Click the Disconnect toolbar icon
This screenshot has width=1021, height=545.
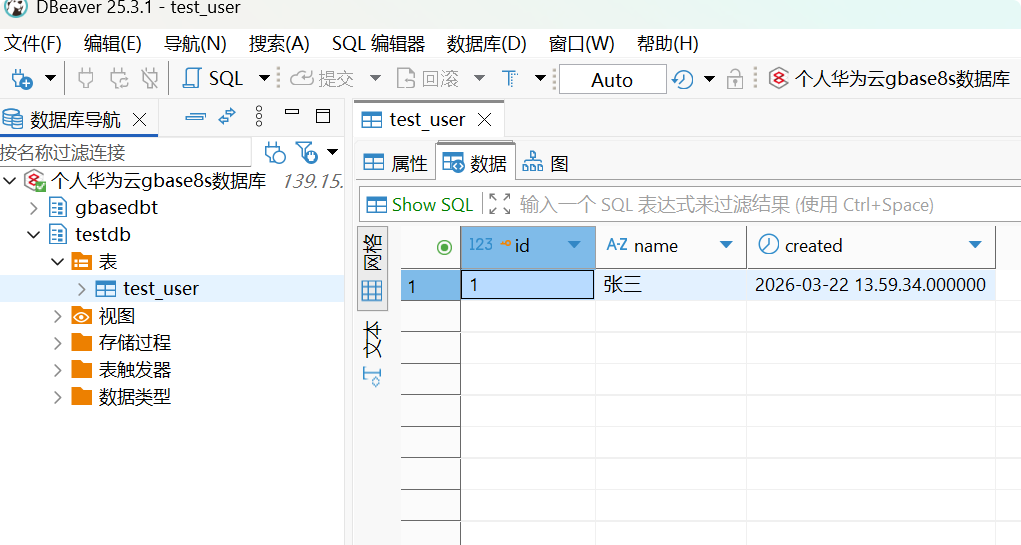(150, 79)
